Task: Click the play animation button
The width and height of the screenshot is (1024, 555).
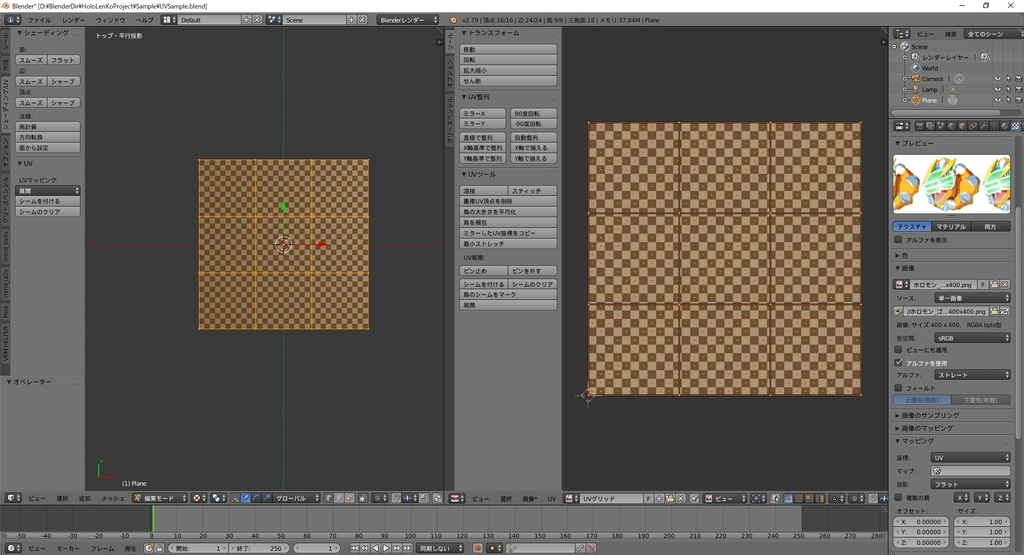Action: [386, 548]
